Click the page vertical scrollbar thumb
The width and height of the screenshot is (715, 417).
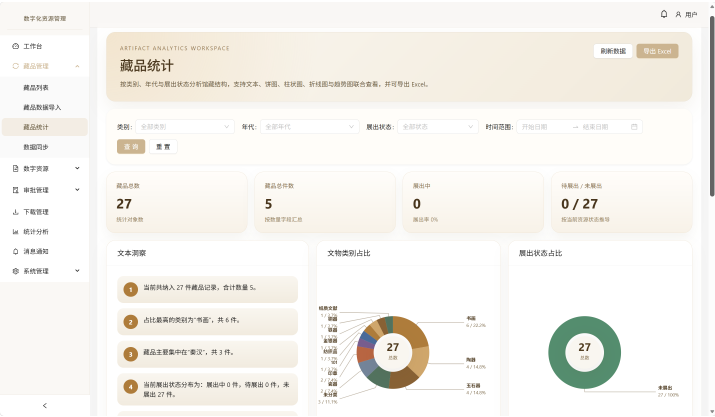coord(712,106)
